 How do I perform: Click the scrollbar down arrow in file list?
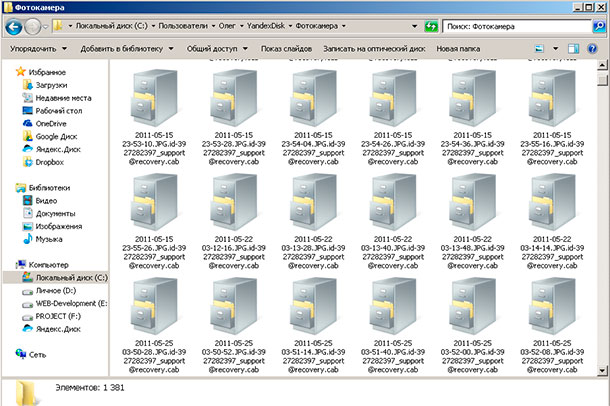[602, 371]
